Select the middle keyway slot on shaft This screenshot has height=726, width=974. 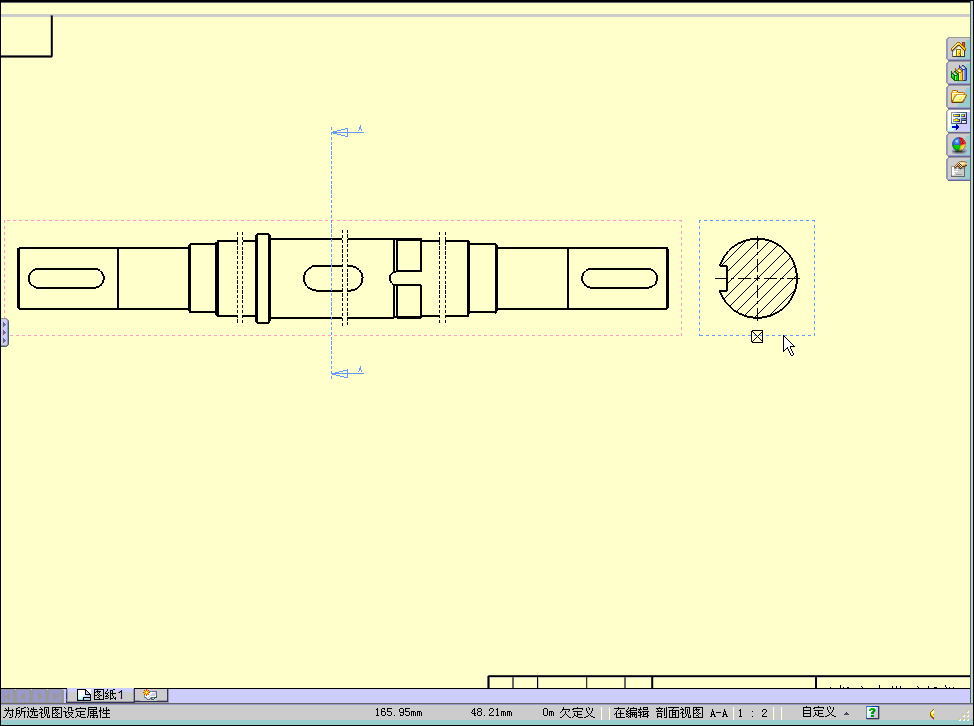point(334,278)
